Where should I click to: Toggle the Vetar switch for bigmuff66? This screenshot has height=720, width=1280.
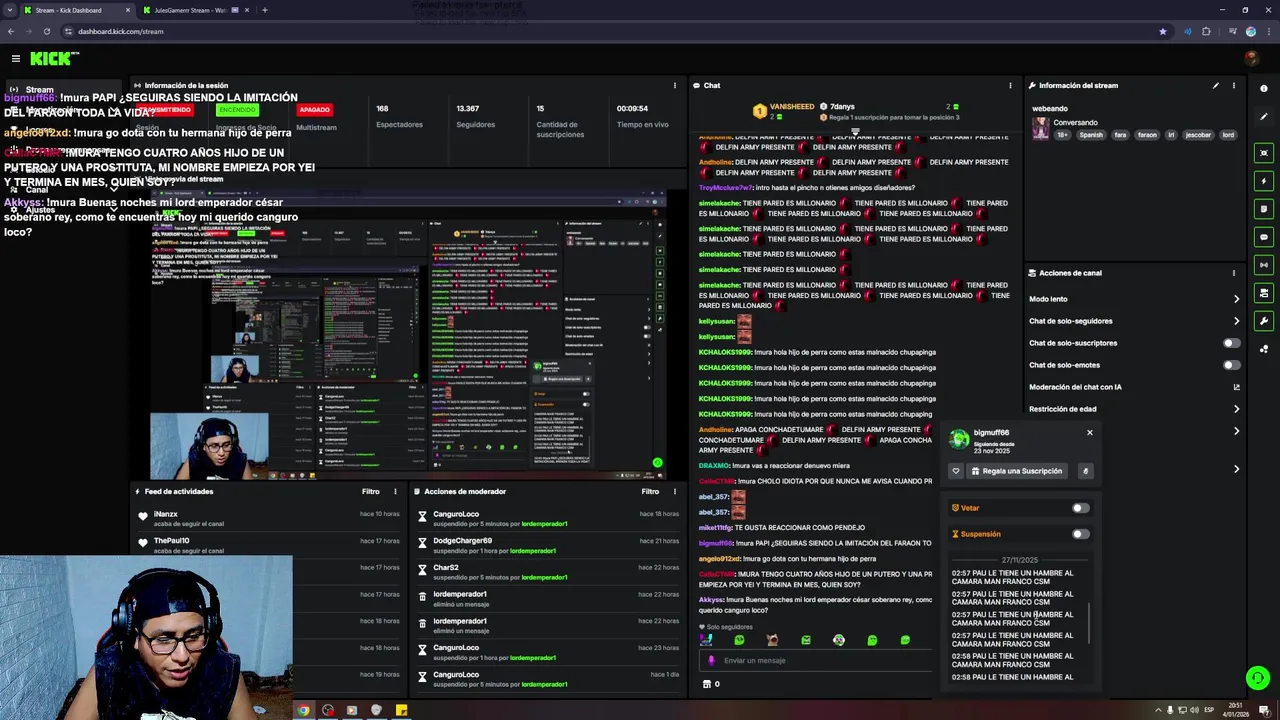point(1080,508)
